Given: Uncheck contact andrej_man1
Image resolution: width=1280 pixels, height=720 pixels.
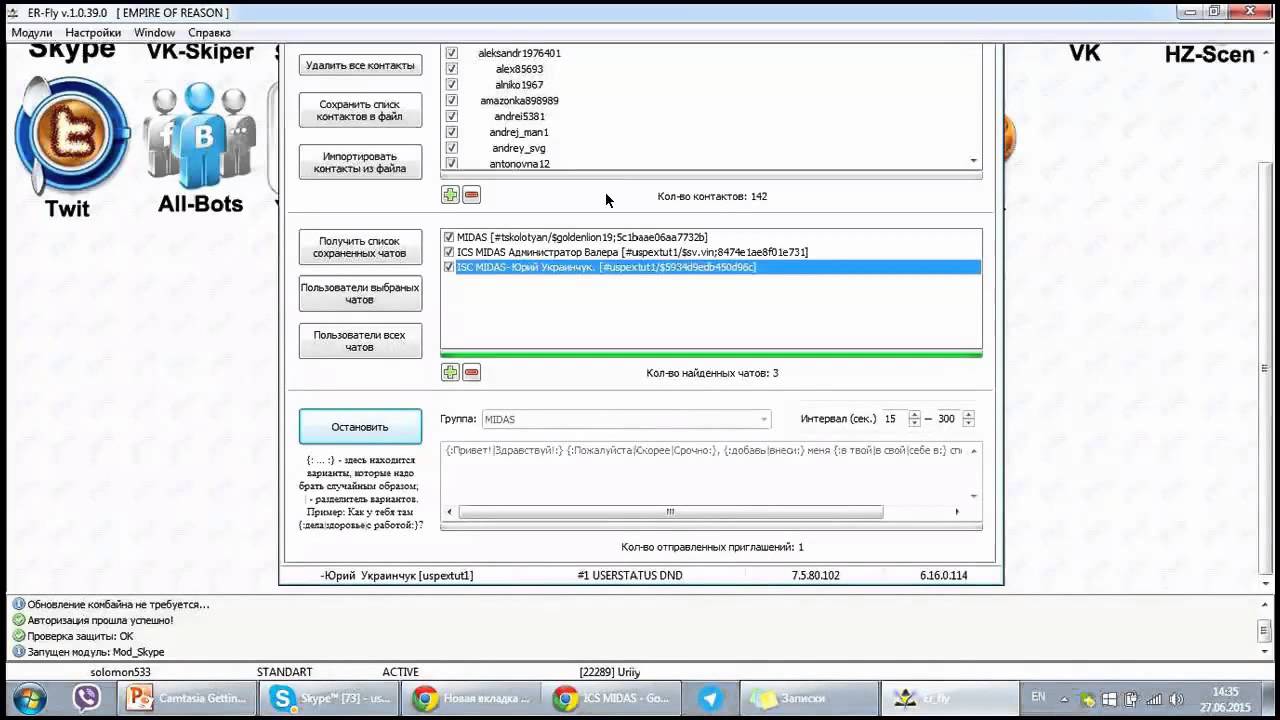Looking at the screenshot, I should pyautogui.click(x=451, y=132).
